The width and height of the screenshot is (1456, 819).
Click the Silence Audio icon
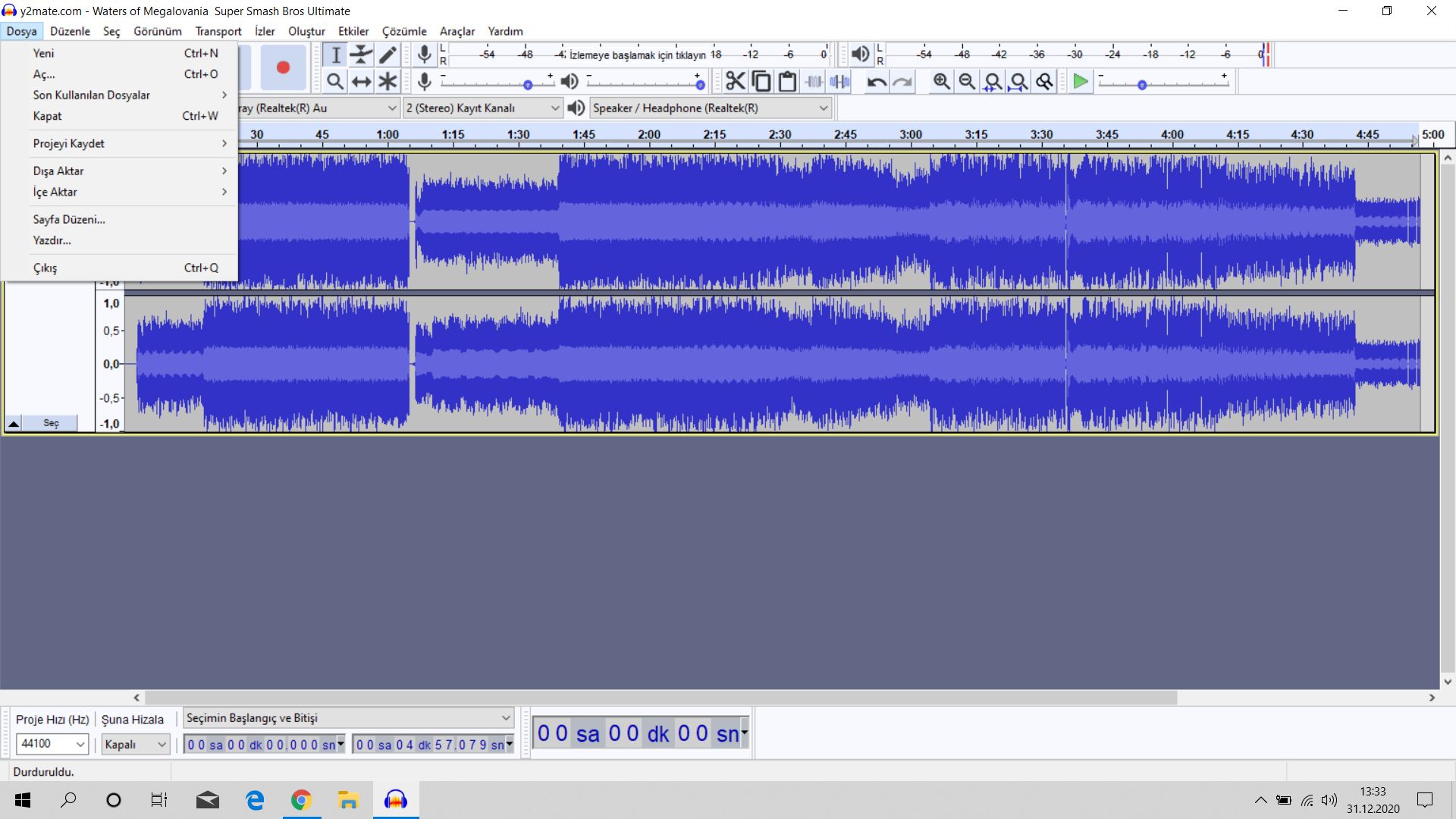click(839, 81)
